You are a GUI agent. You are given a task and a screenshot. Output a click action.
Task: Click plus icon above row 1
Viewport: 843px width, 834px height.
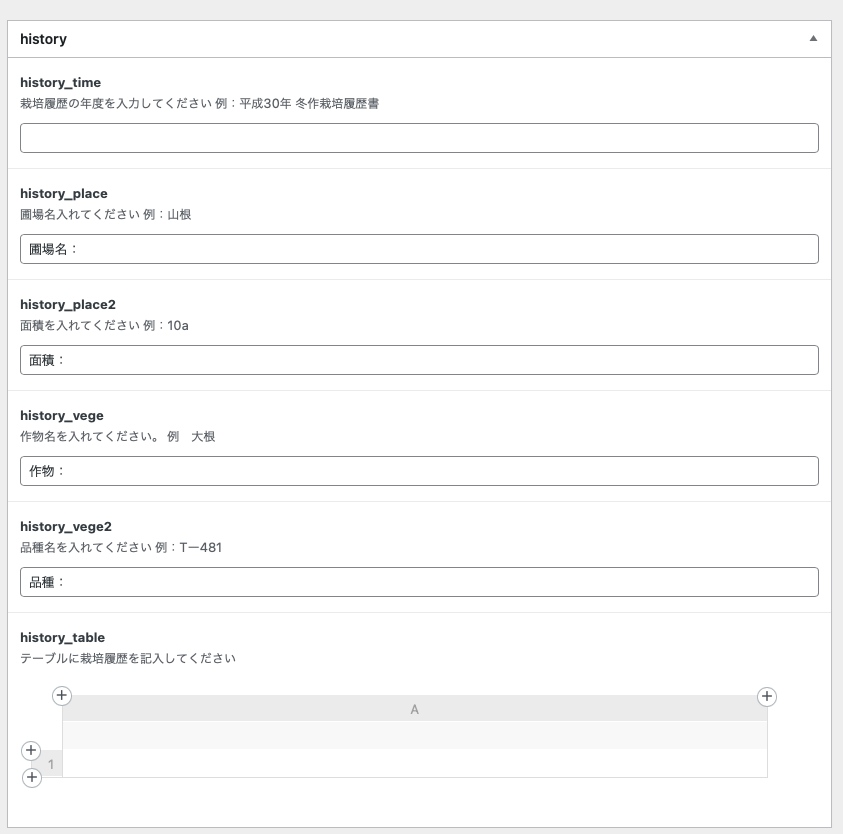click(30, 750)
